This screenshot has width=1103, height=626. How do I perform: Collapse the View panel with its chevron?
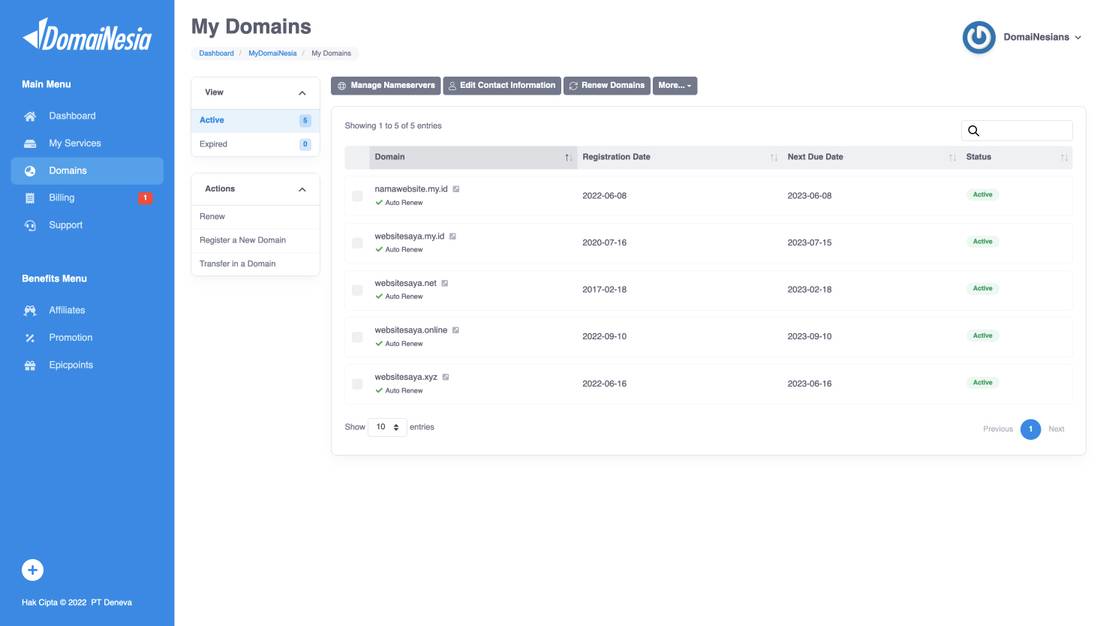click(302, 91)
